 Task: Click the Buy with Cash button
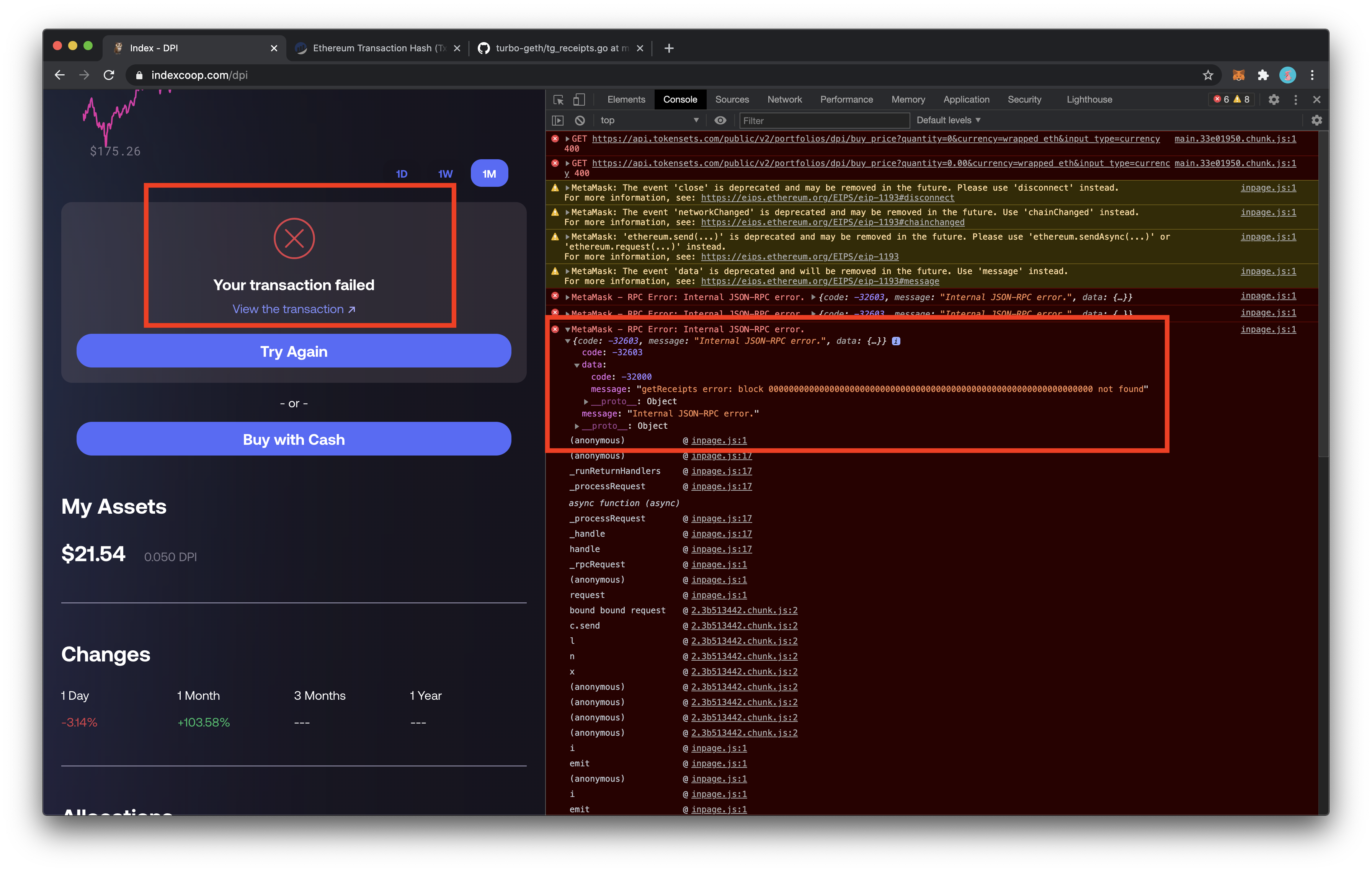pyautogui.click(x=294, y=439)
